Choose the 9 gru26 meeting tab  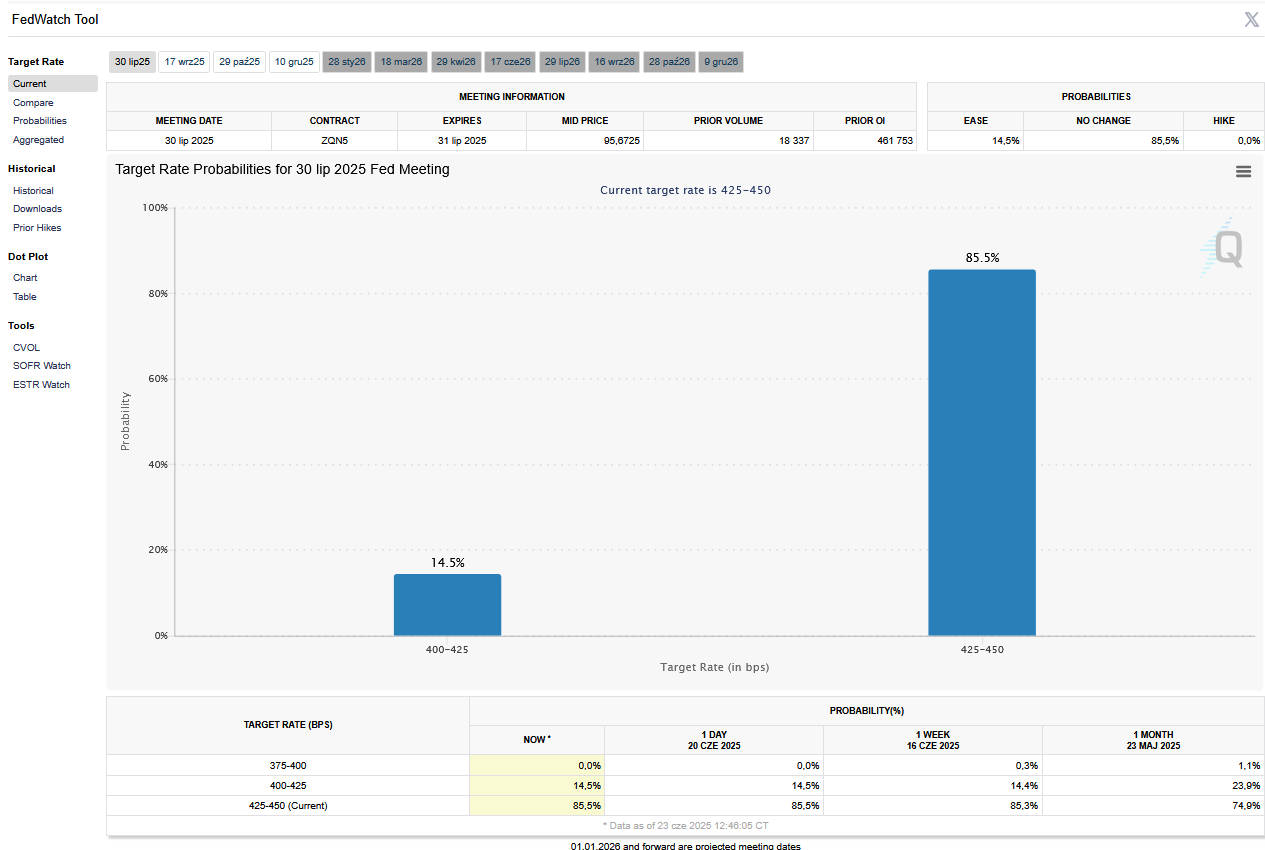tap(721, 62)
